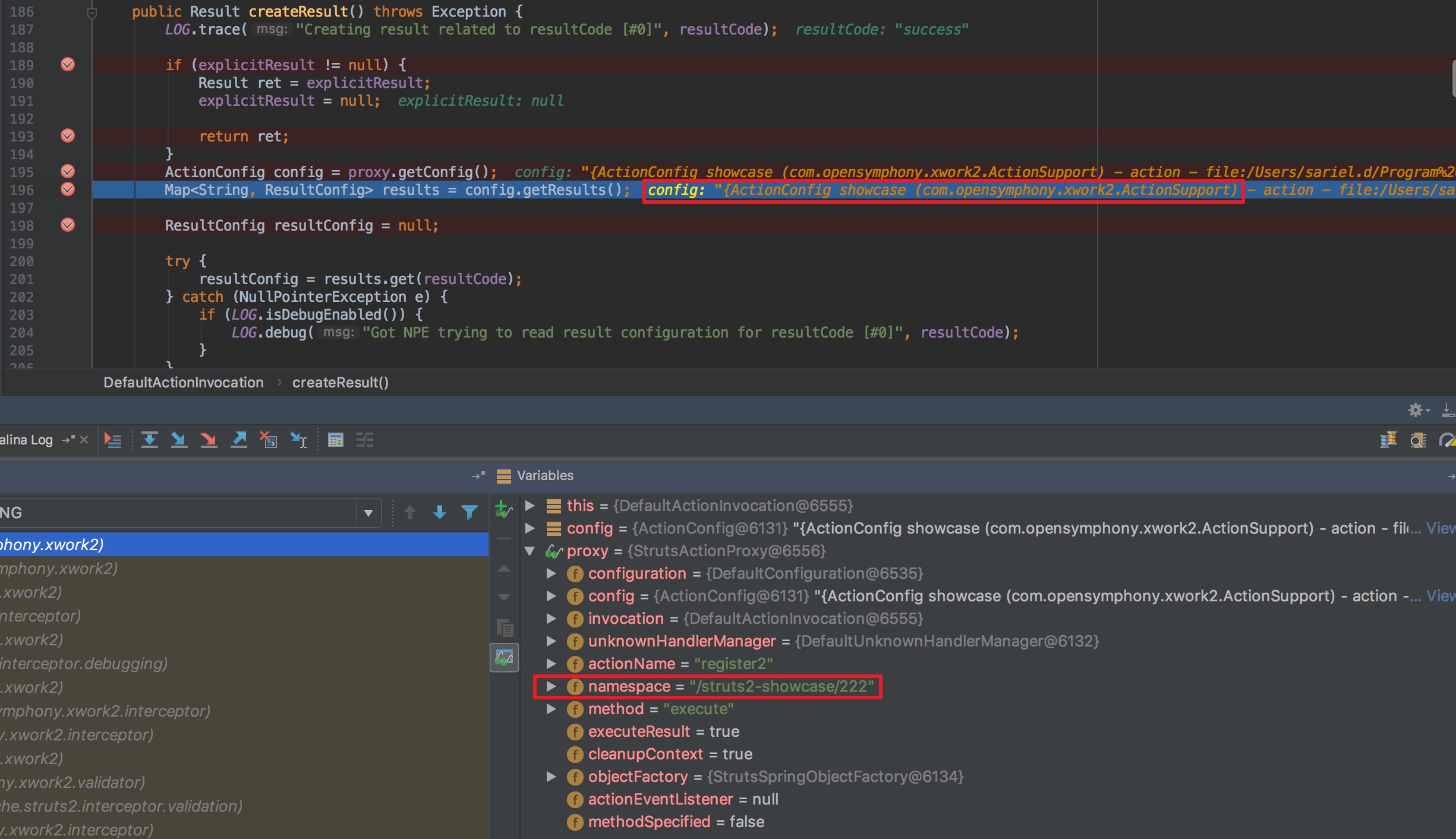1456x839 pixels.
Task: Select the interceptor.debugging stack frame
Action: [x=244, y=663]
